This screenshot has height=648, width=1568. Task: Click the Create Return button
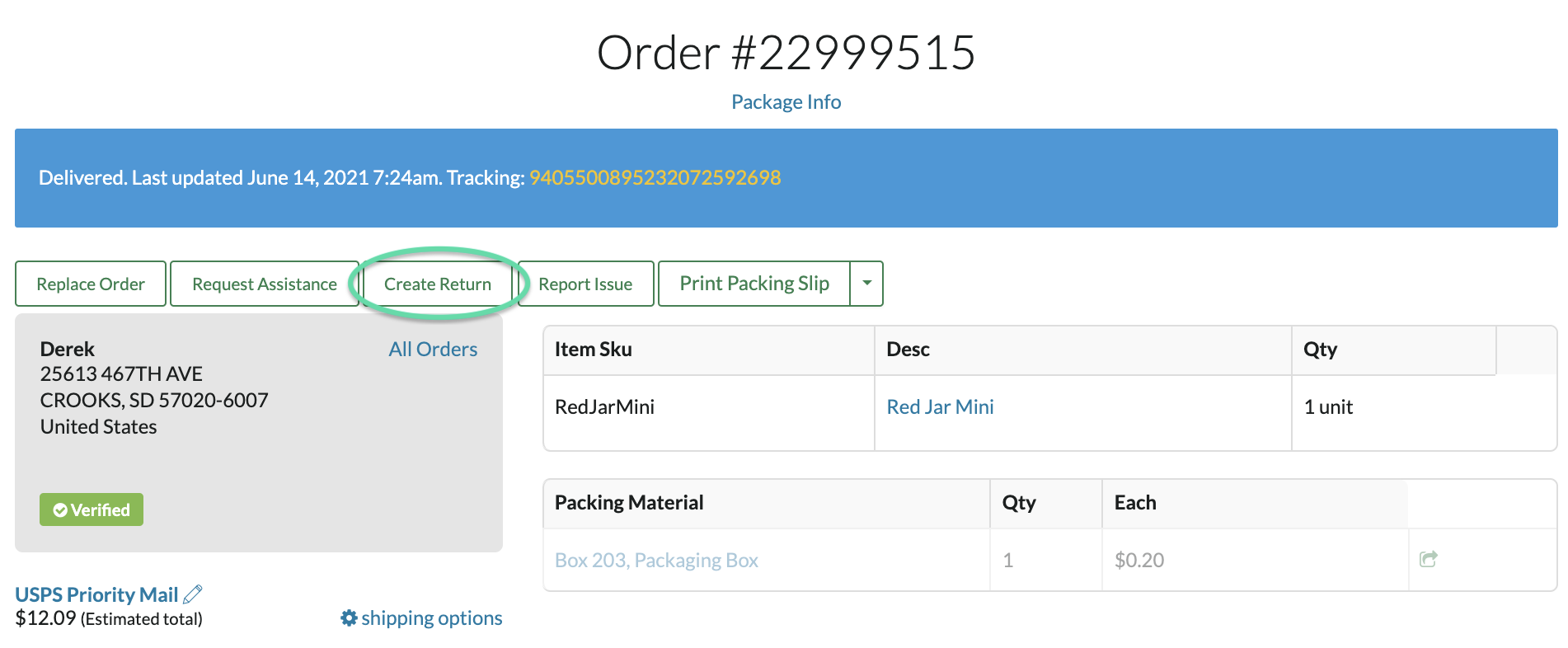click(x=438, y=284)
